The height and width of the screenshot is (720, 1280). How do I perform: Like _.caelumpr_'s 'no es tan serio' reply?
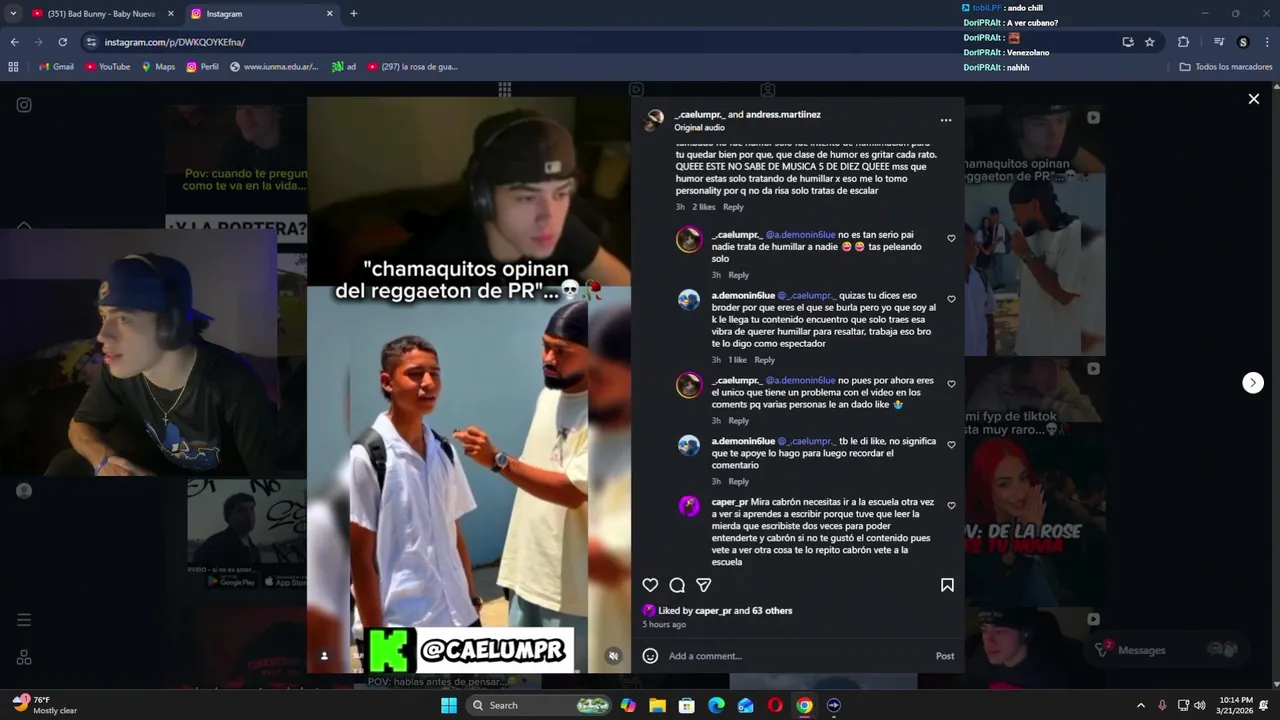pos(951,238)
